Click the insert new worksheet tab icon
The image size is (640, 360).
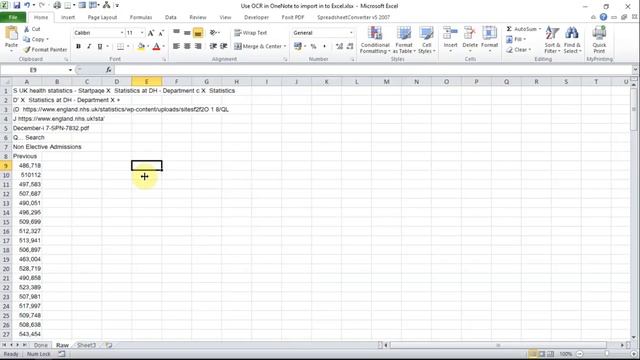tap(109, 345)
